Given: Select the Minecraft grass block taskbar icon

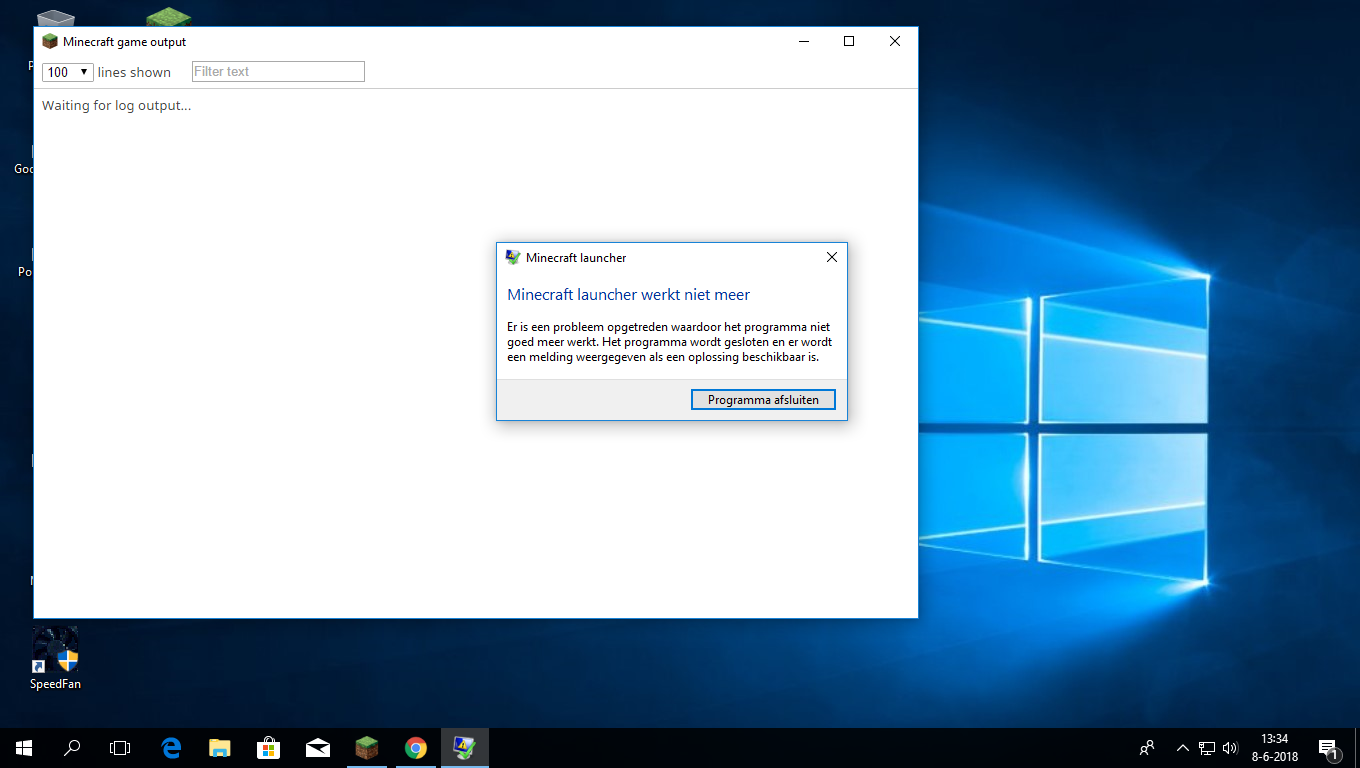Looking at the screenshot, I should pyautogui.click(x=367, y=748).
